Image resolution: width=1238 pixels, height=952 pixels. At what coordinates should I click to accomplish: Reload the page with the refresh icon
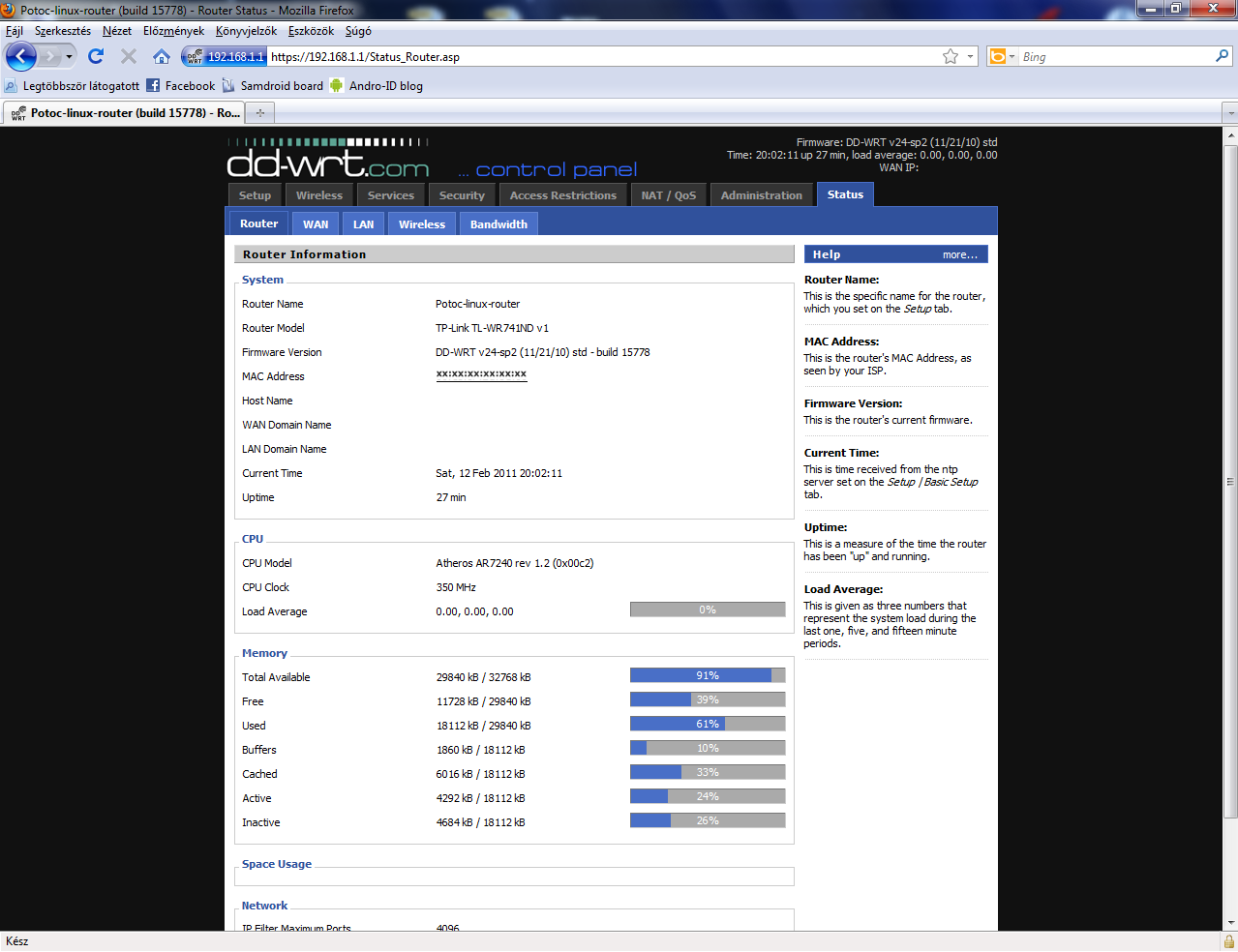96,56
